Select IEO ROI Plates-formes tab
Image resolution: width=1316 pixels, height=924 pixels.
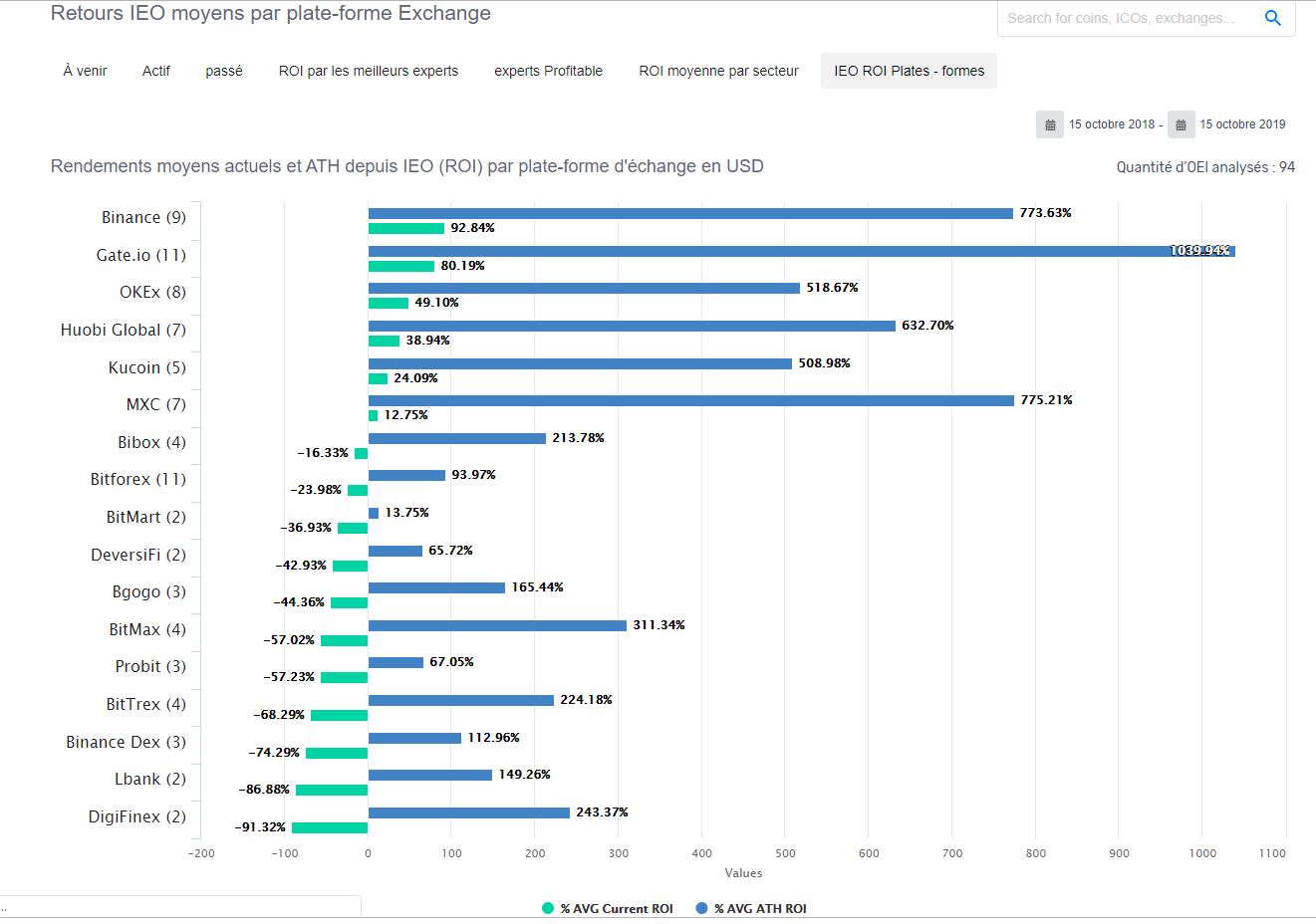(x=909, y=71)
